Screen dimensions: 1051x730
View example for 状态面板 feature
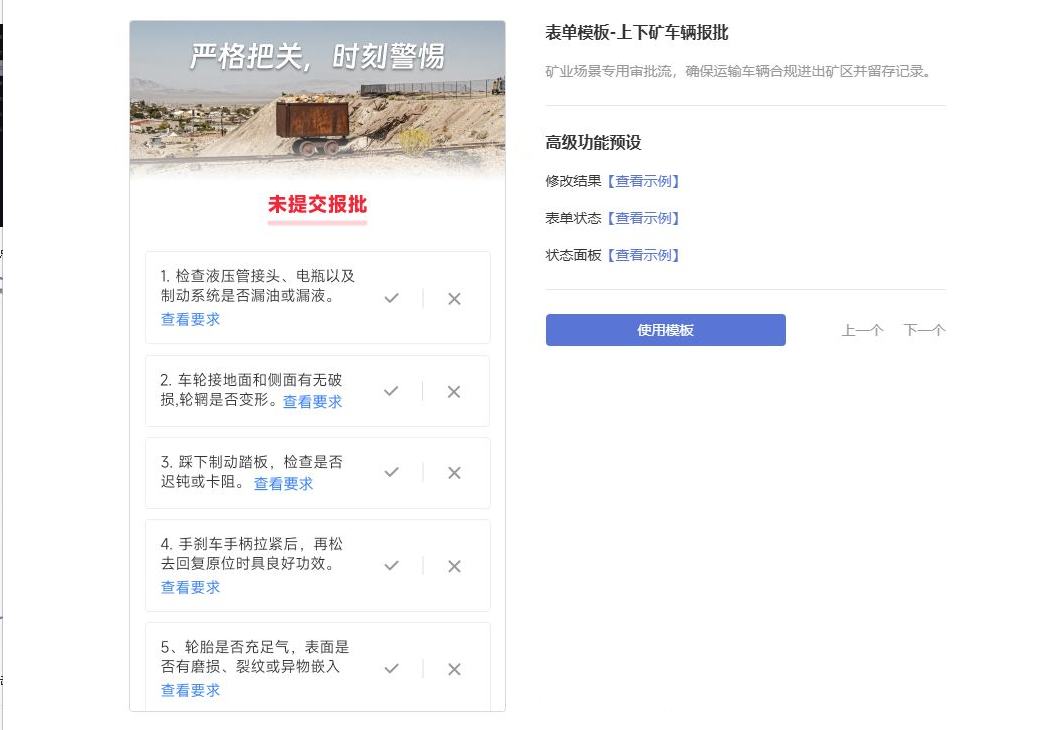[x=643, y=255]
